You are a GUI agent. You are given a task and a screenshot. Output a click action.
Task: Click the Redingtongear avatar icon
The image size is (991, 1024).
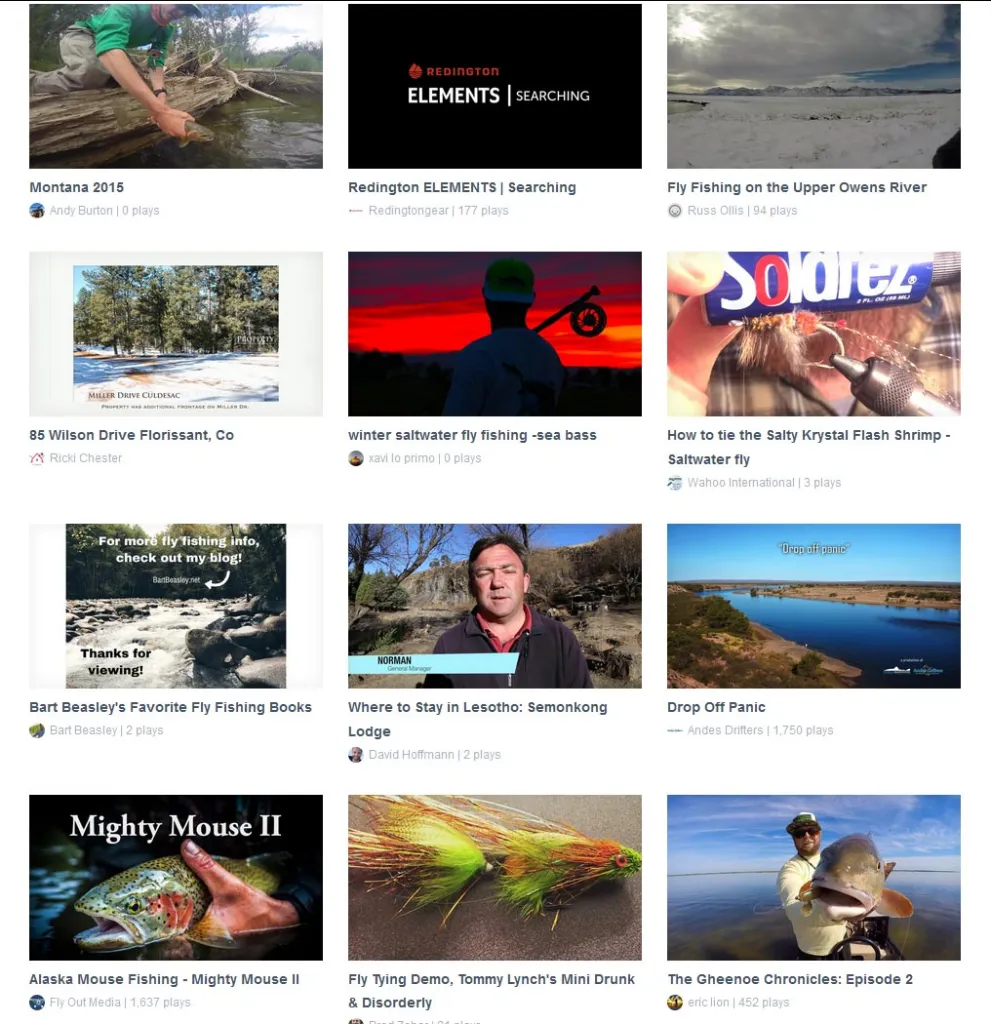[356, 210]
